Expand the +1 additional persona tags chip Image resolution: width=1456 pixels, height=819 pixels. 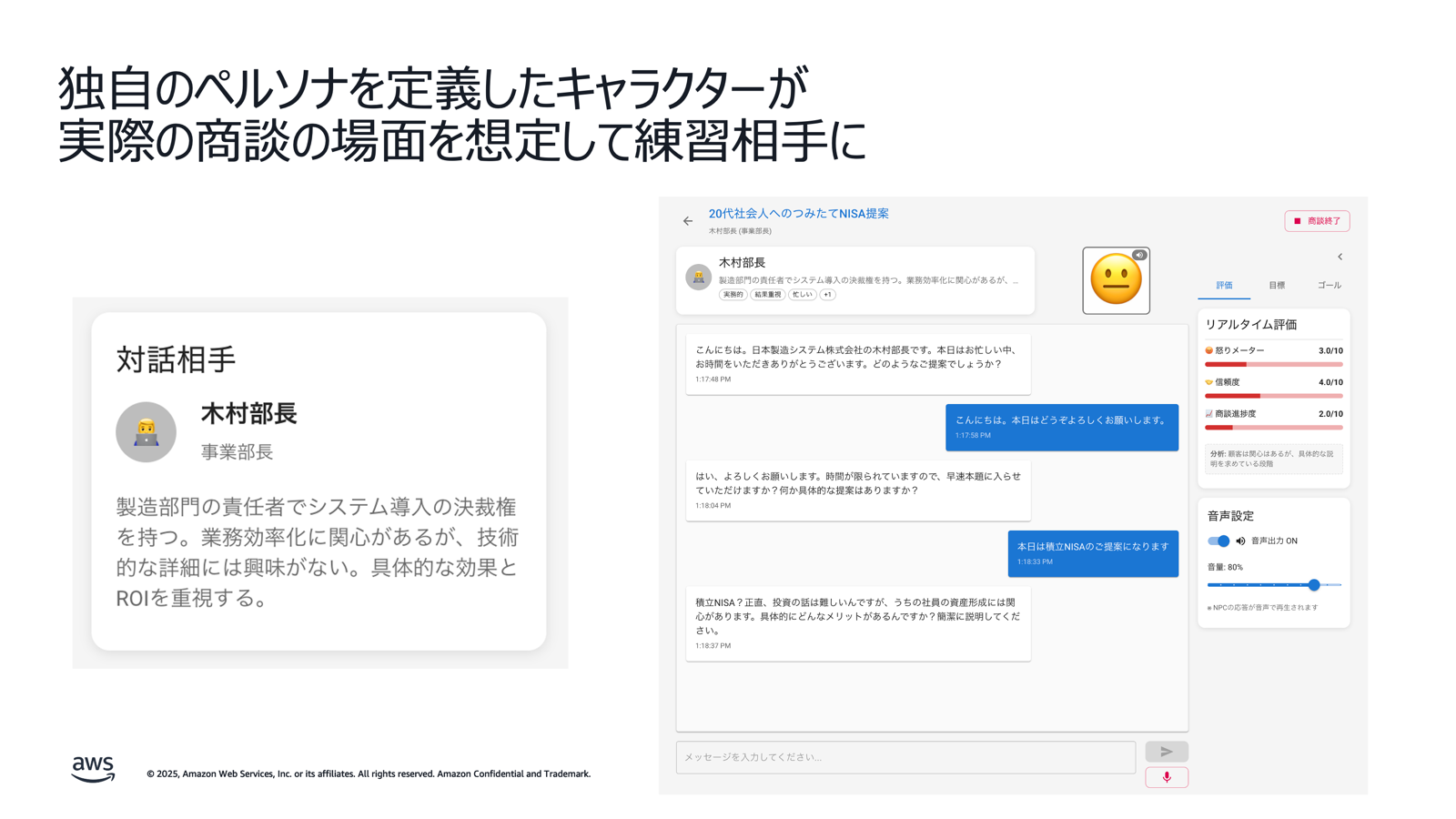pos(827,295)
